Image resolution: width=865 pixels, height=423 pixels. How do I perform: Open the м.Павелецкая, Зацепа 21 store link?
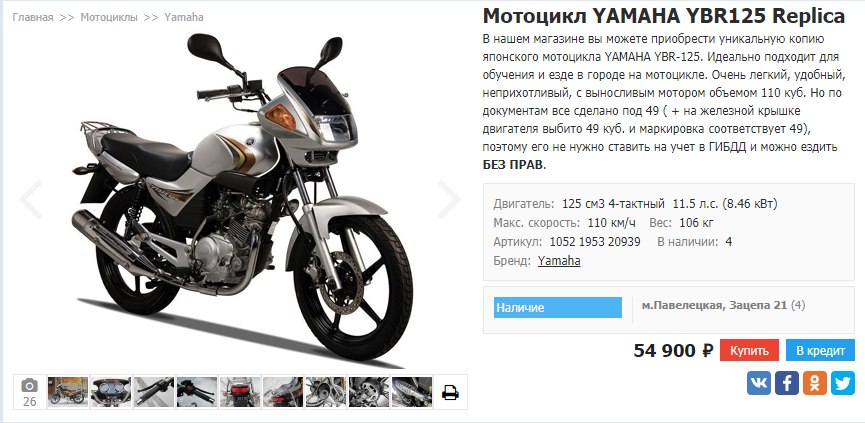714,305
